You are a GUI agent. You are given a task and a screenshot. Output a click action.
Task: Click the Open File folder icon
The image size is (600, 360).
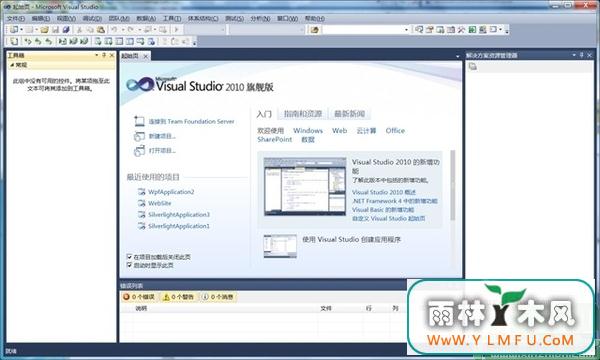[x=45, y=29]
